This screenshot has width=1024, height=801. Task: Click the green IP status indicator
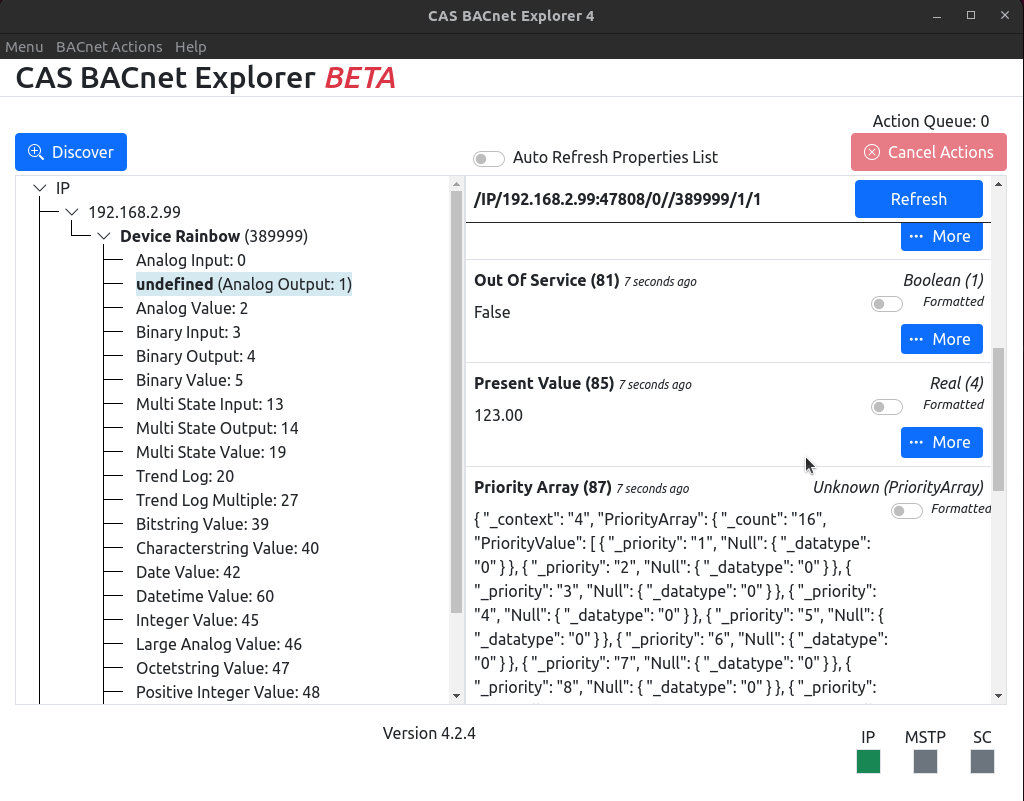(x=868, y=761)
